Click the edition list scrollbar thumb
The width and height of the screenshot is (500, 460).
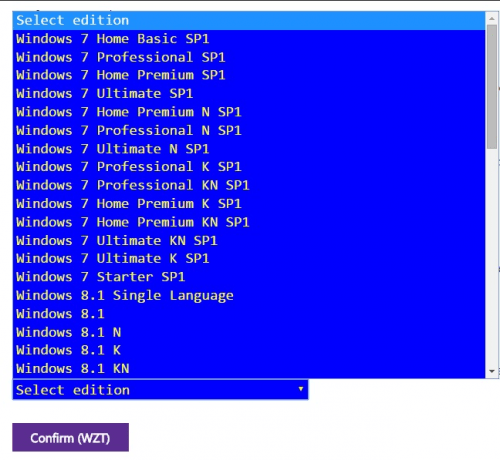(492, 87)
